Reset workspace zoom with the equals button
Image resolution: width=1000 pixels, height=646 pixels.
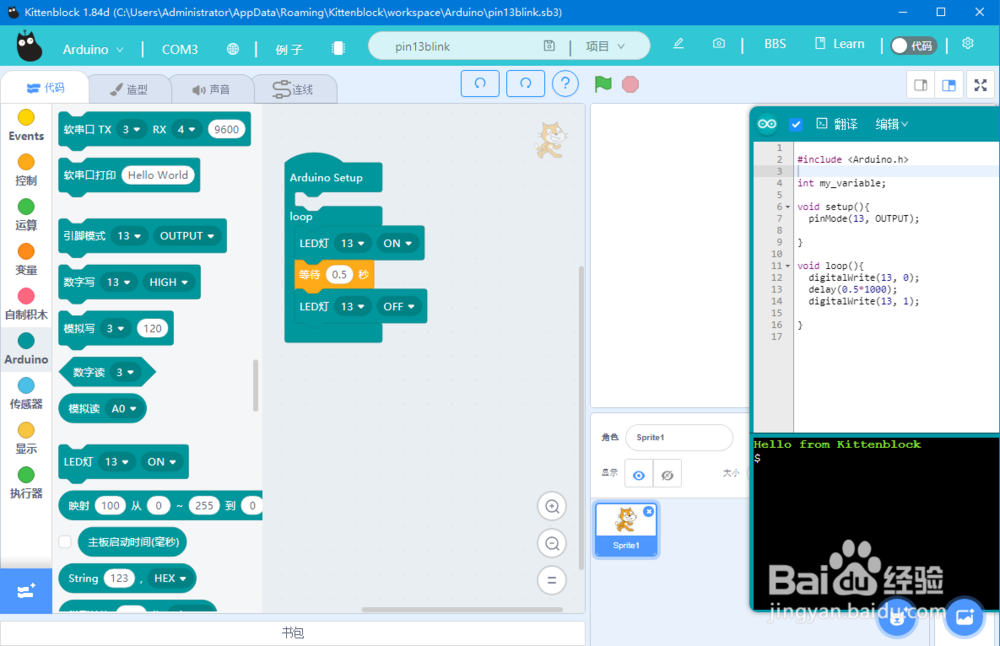coord(552,581)
